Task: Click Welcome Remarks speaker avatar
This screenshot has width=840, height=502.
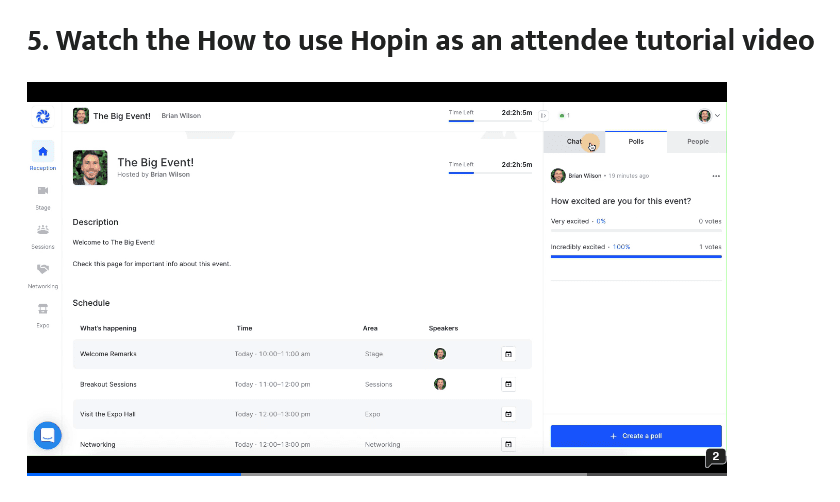Action: 440,354
